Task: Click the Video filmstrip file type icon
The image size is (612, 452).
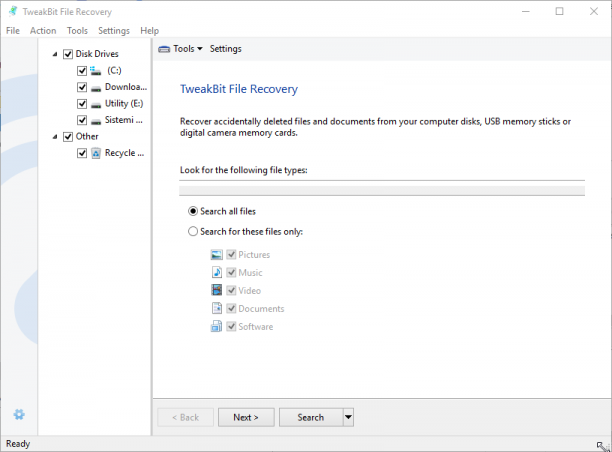Action: (217, 290)
